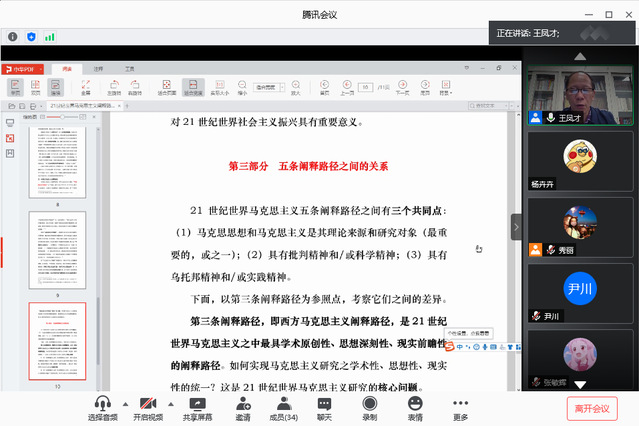Toggle 王凤才's participant video tile
The width and height of the screenshot is (639, 426).
[581, 94]
